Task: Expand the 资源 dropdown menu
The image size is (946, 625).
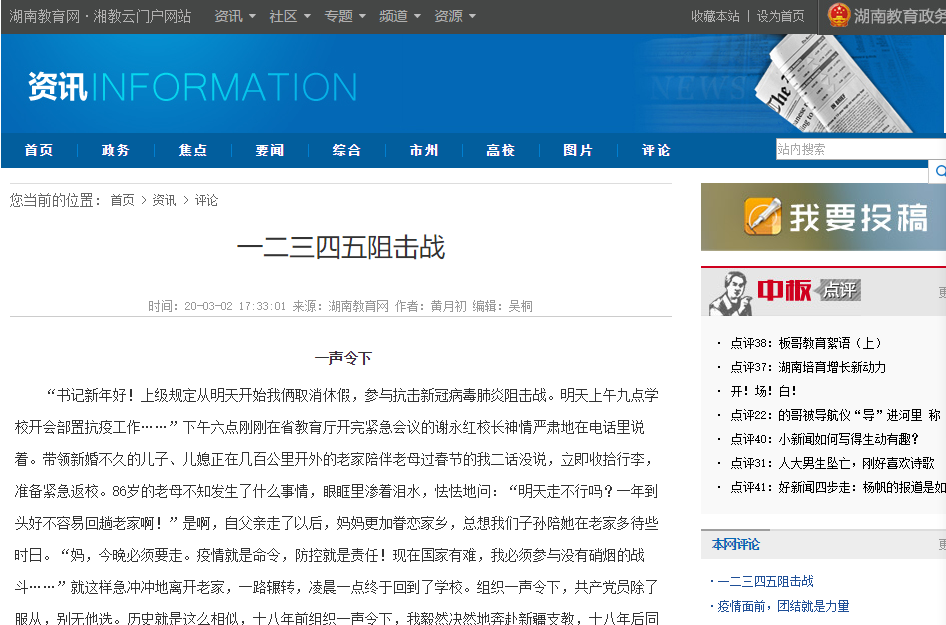Action: point(455,16)
